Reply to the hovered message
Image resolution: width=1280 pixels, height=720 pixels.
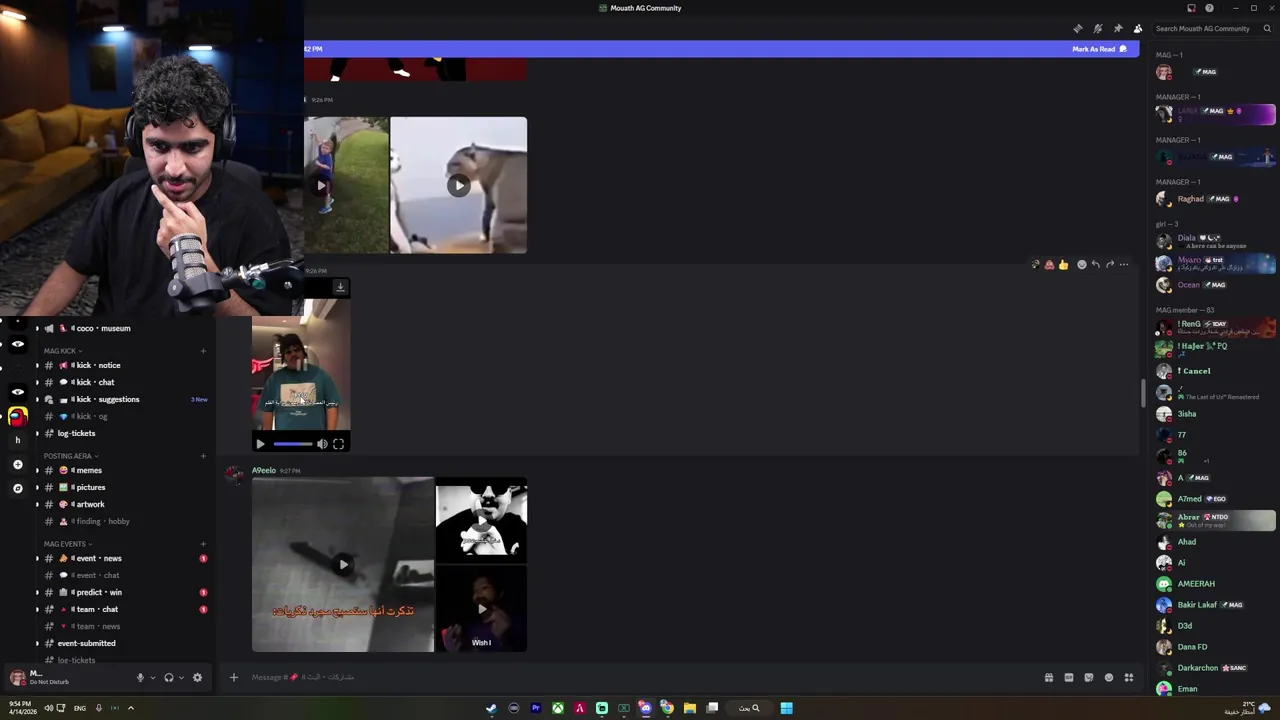1095,265
